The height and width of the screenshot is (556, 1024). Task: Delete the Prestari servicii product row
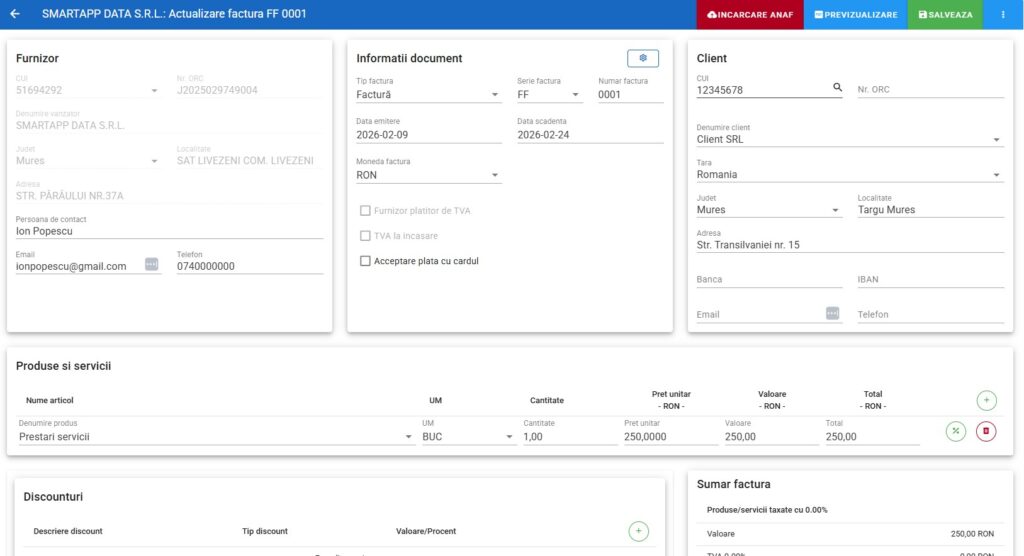coord(987,432)
